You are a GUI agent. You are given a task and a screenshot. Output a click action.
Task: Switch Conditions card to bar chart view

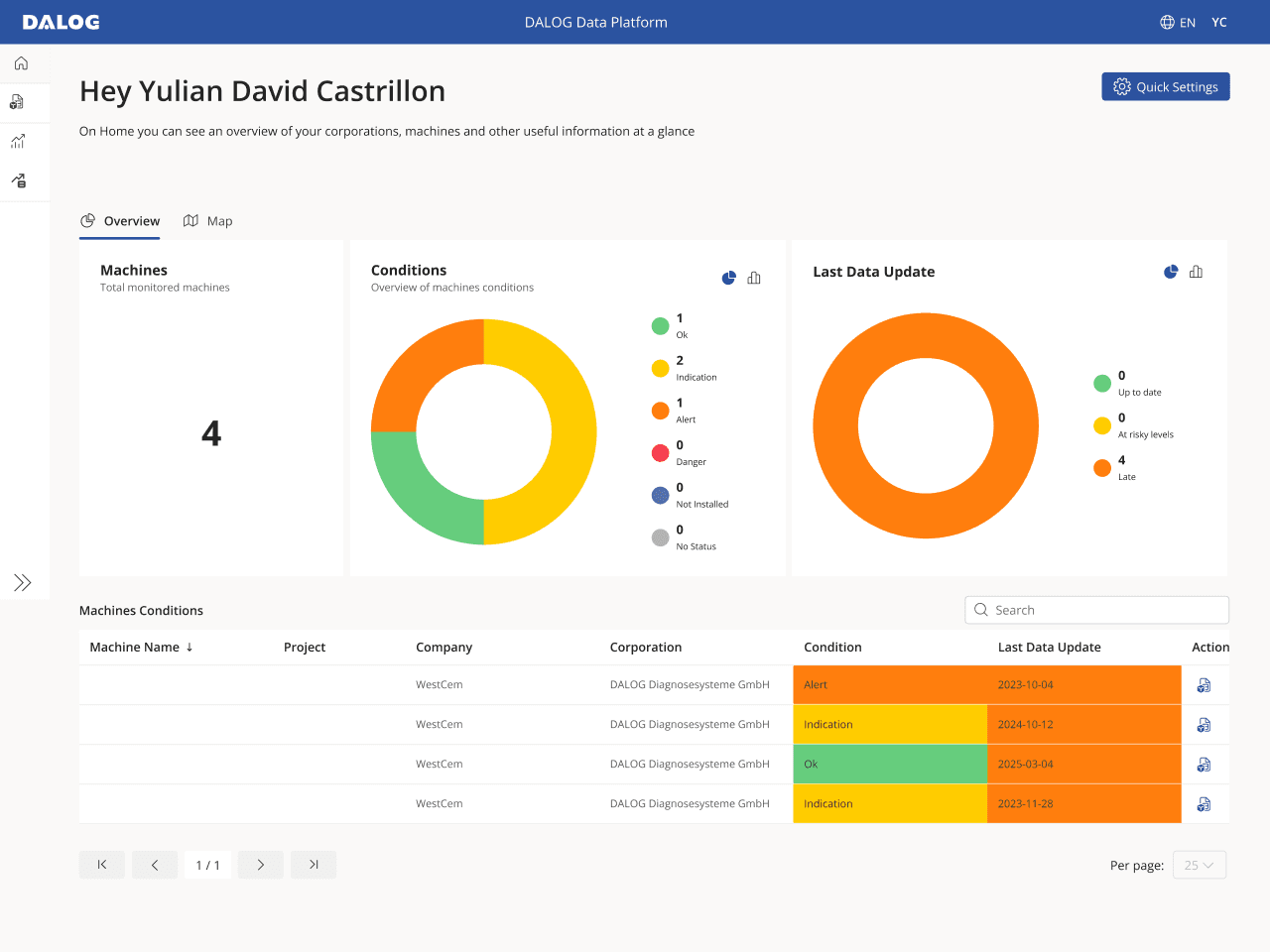[754, 278]
